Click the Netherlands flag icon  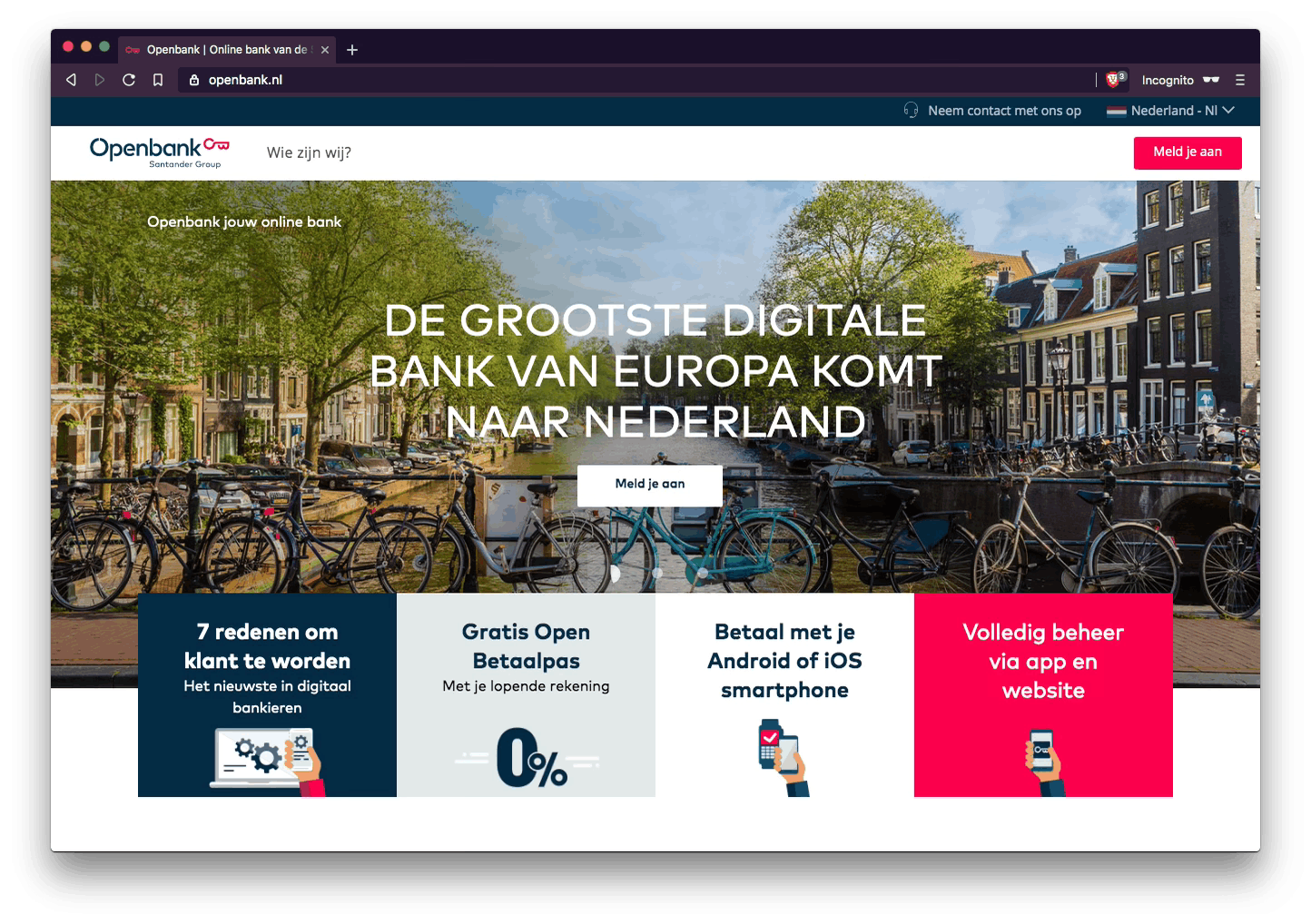click(x=1116, y=112)
